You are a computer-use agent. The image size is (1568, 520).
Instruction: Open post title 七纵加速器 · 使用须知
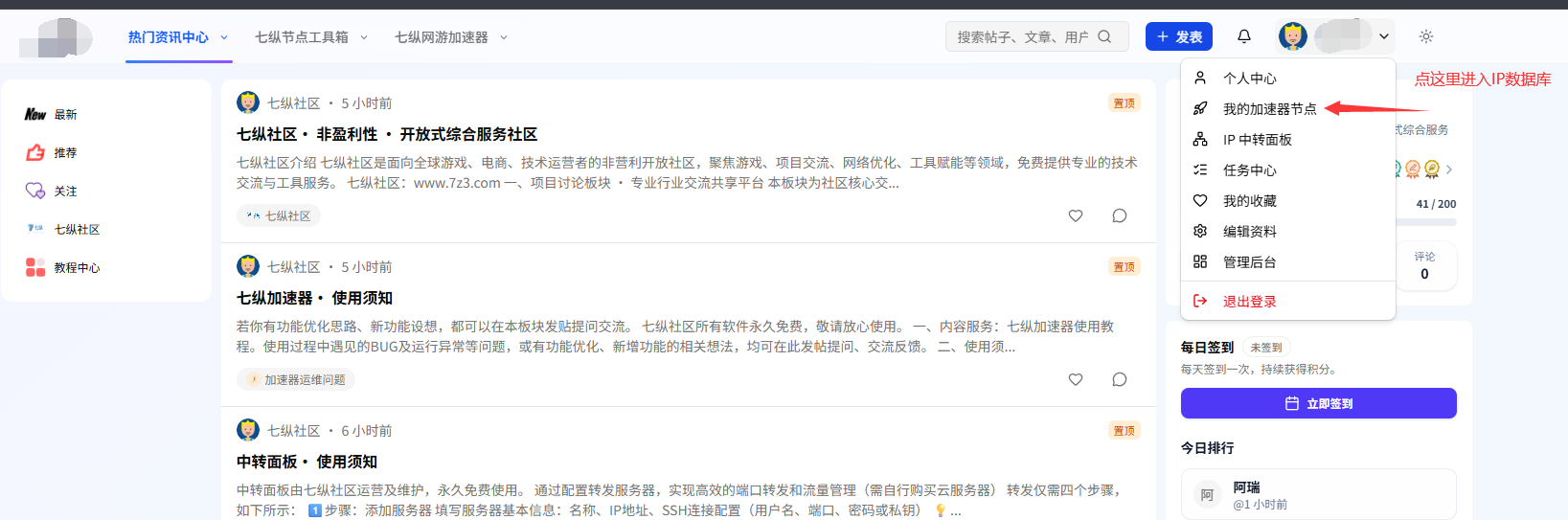(x=314, y=298)
